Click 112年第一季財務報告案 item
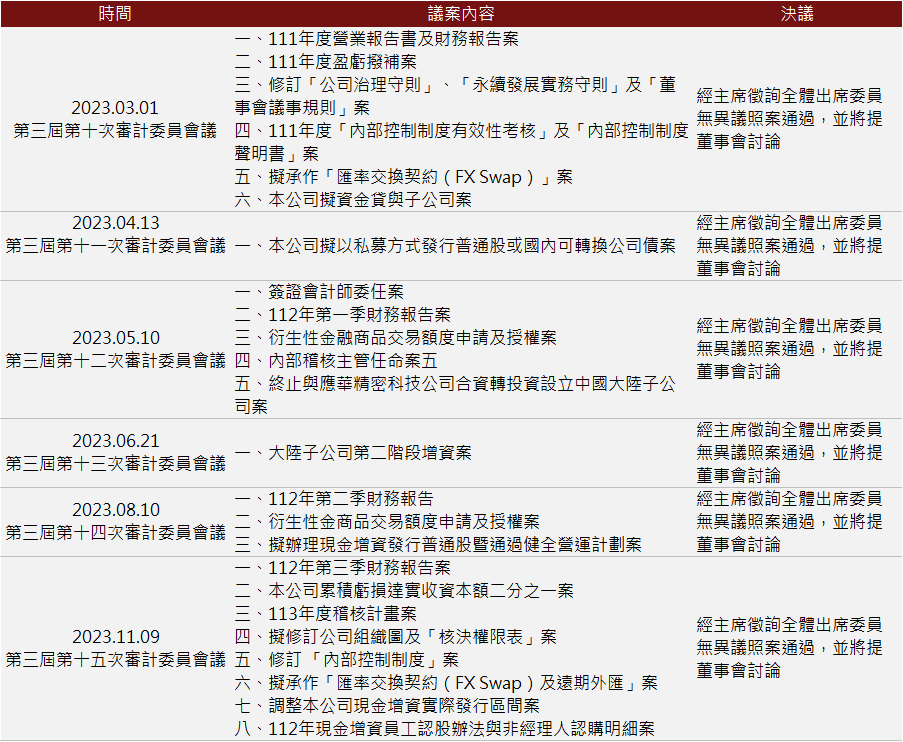 (343, 315)
